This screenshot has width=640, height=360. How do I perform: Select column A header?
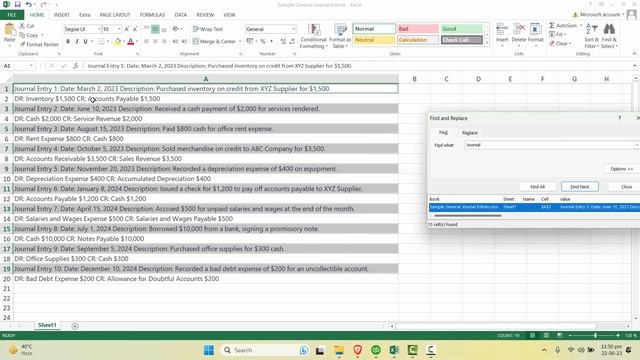[x=206, y=79]
